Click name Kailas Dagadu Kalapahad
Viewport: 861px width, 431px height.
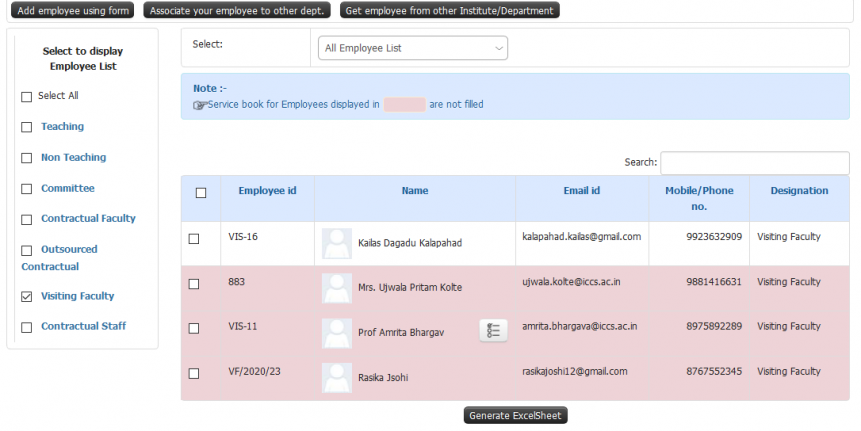410,243
